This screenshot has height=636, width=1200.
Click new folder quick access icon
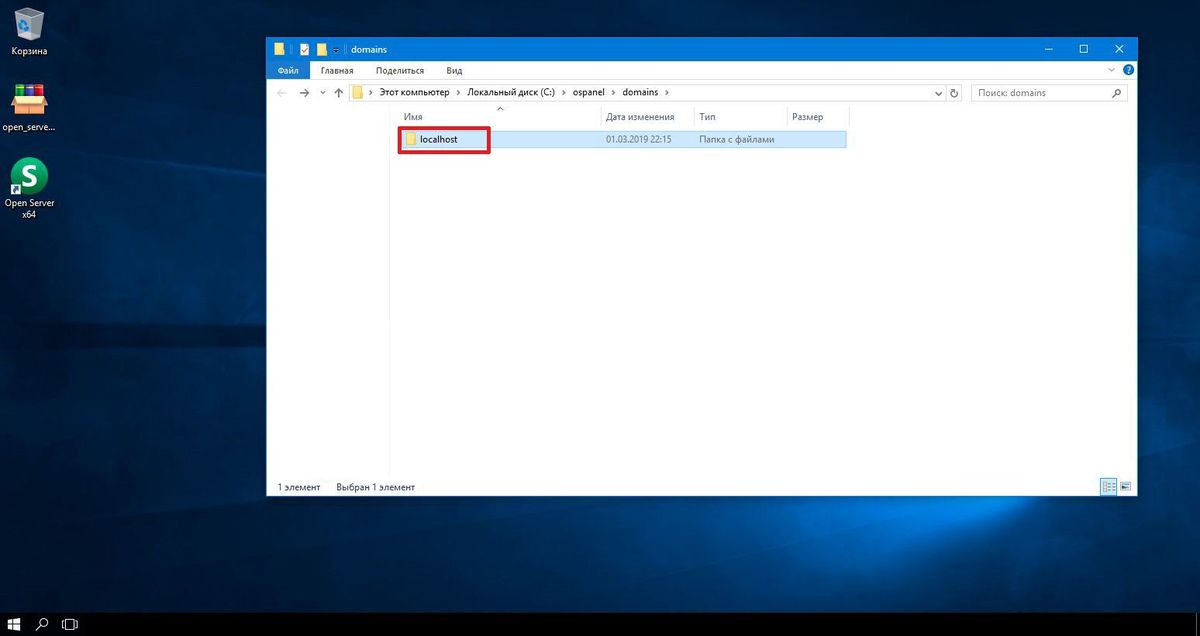[x=321, y=49]
